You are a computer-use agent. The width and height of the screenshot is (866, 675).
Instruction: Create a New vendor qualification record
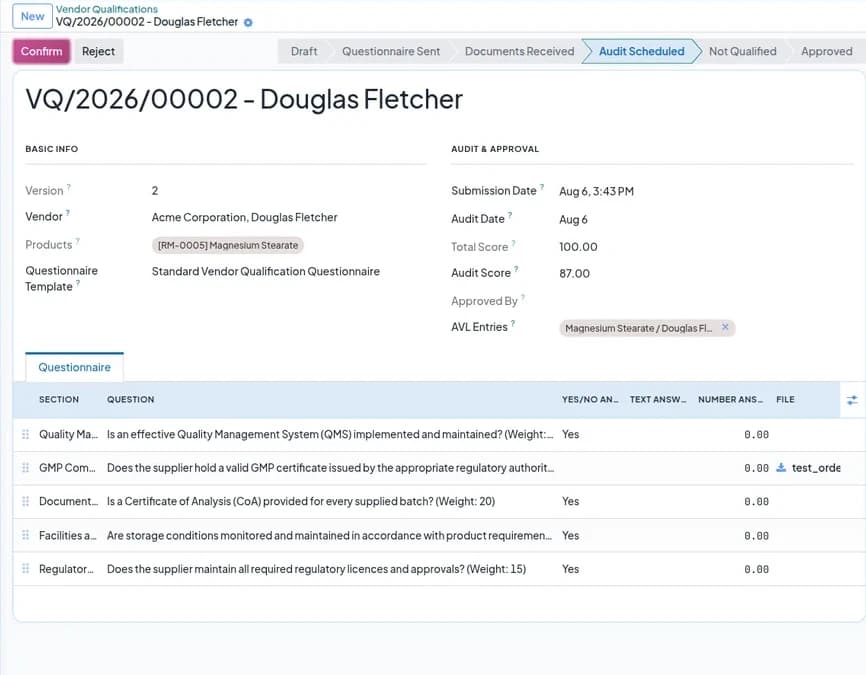[33, 16]
